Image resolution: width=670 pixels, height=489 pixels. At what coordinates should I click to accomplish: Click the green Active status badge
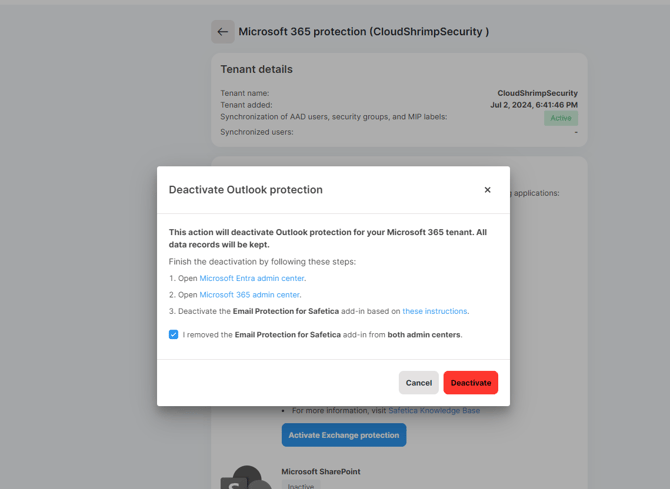(x=561, y=118)
